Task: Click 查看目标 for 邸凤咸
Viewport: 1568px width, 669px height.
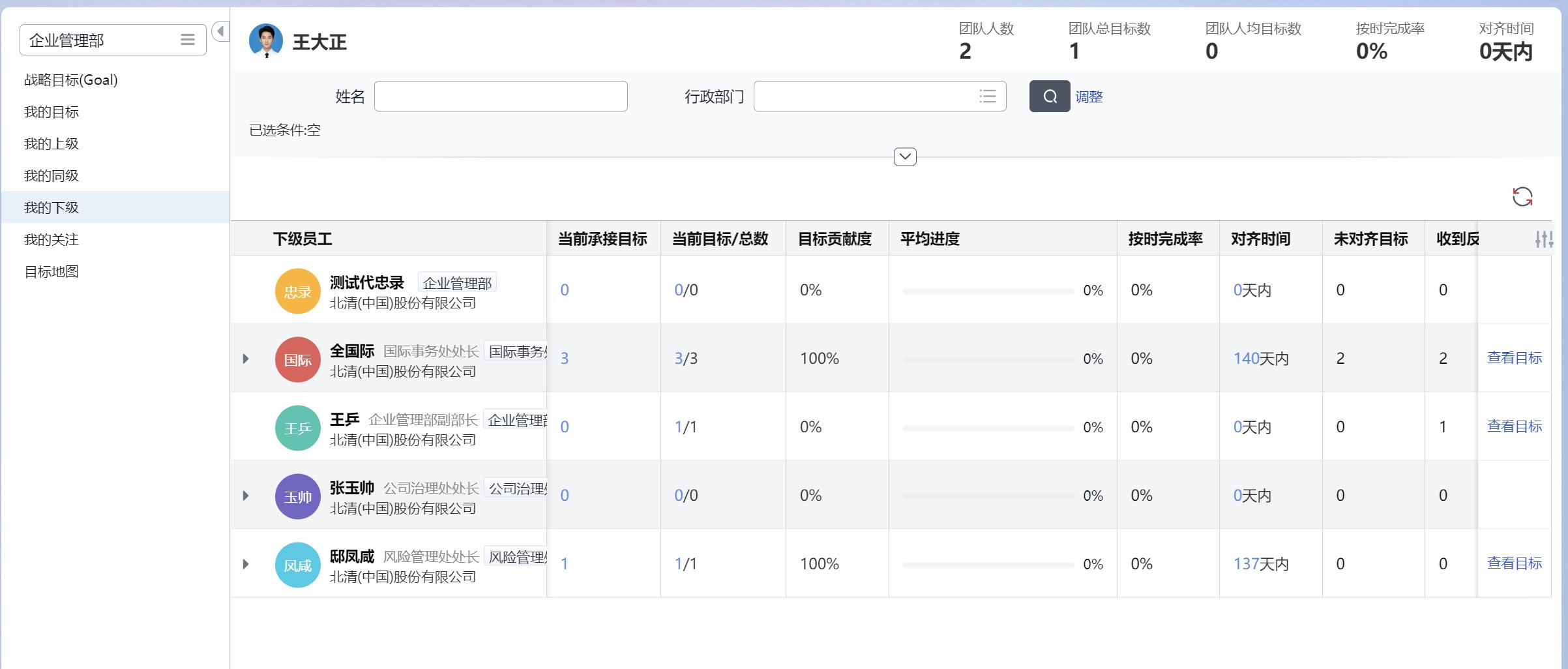Action: [1514, 563]
